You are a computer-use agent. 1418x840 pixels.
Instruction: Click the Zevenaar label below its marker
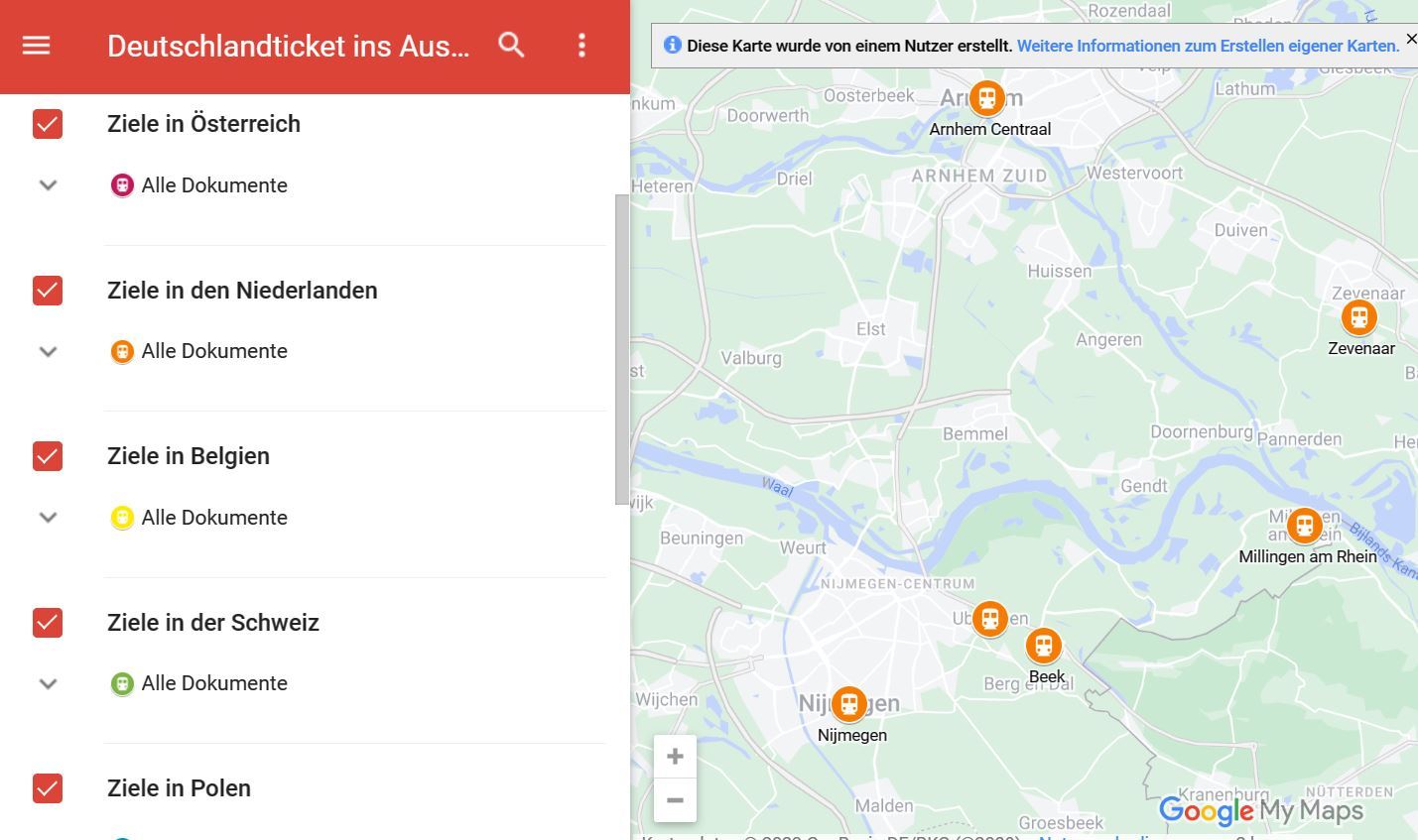click(x=1361, y=348)
